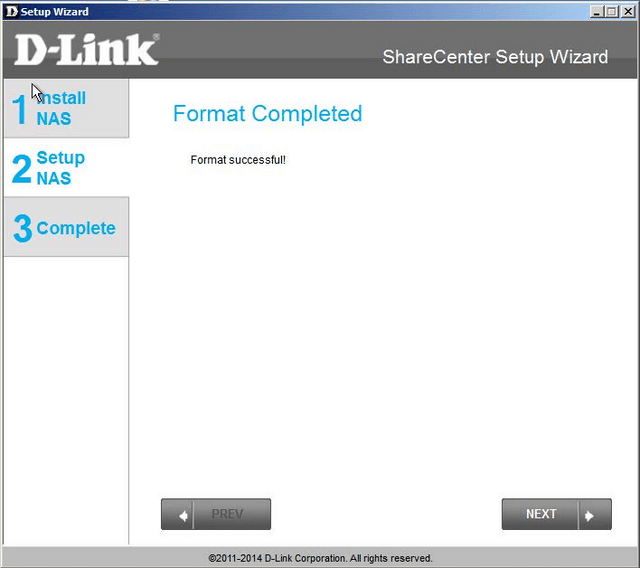Click the Setup Wizard title bar icon
Viewport: 640px width, 568px height.
click(x=12, y=11)
